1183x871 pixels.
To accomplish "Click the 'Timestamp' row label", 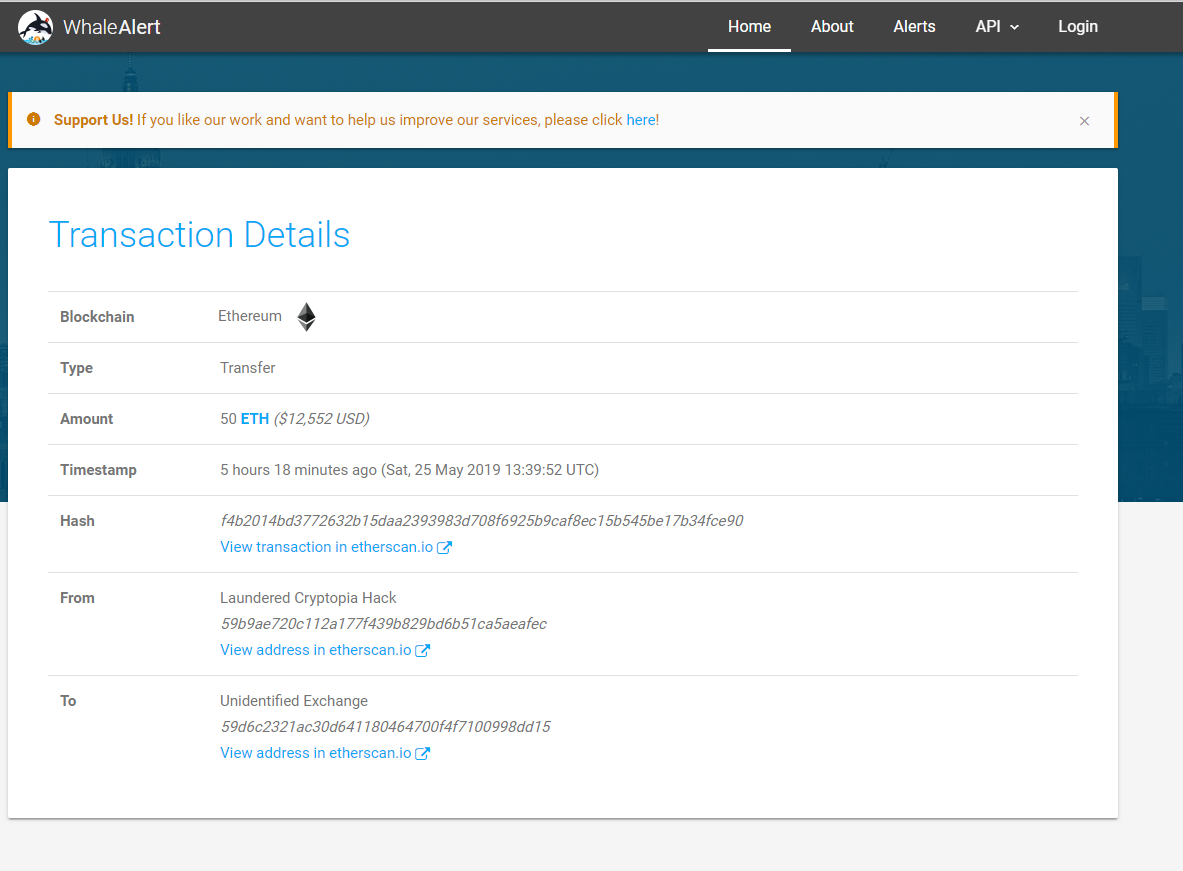I will click(x=98, y=470).
